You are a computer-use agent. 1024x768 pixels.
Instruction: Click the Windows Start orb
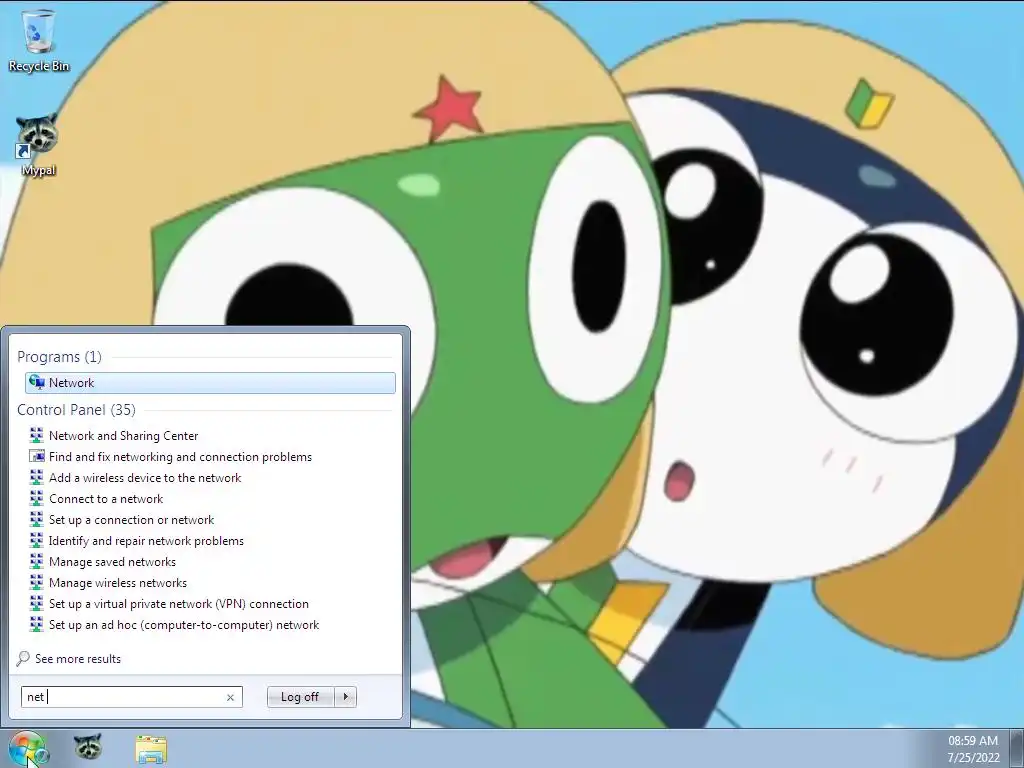click(27, 748)
